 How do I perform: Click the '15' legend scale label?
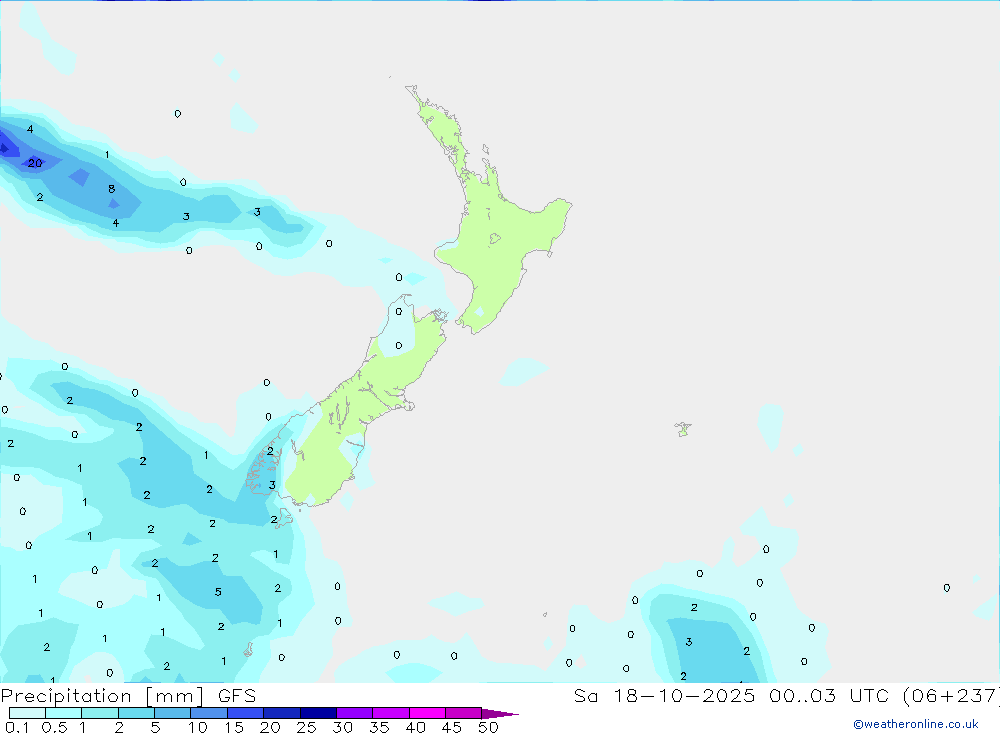[233, 727]
